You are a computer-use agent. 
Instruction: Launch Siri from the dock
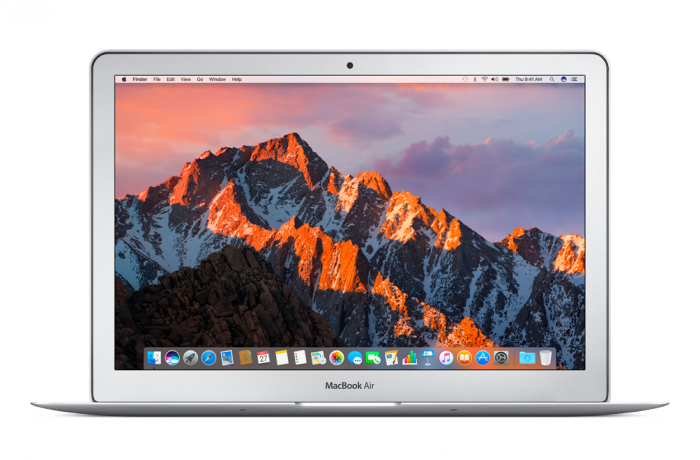pyautogui.click(x=172, y=358)
